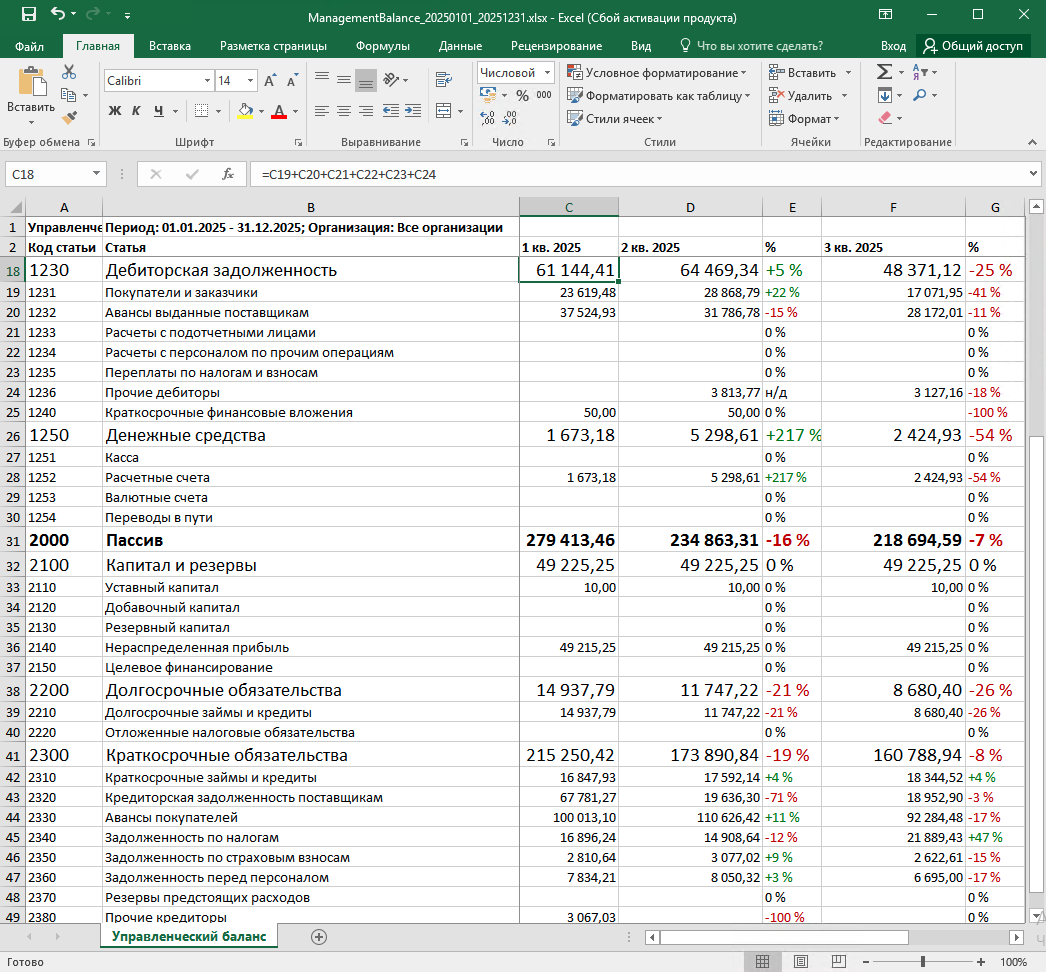Screen dimensions: 1046x972
Task: Click the Increase Font Size icon
Action: click(x=270, y=81)
